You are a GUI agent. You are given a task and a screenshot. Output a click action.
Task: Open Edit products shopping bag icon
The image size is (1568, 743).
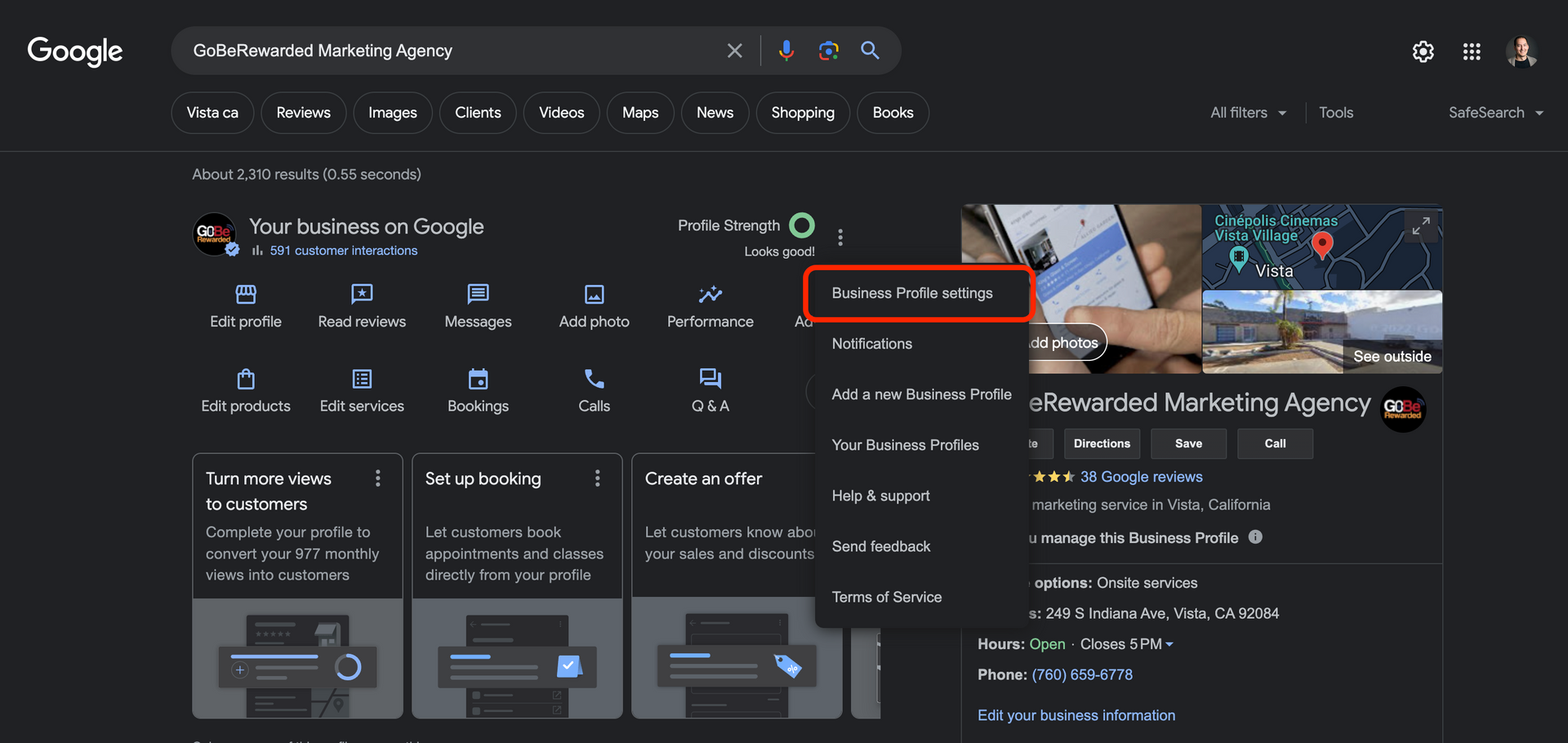point(246,379)
